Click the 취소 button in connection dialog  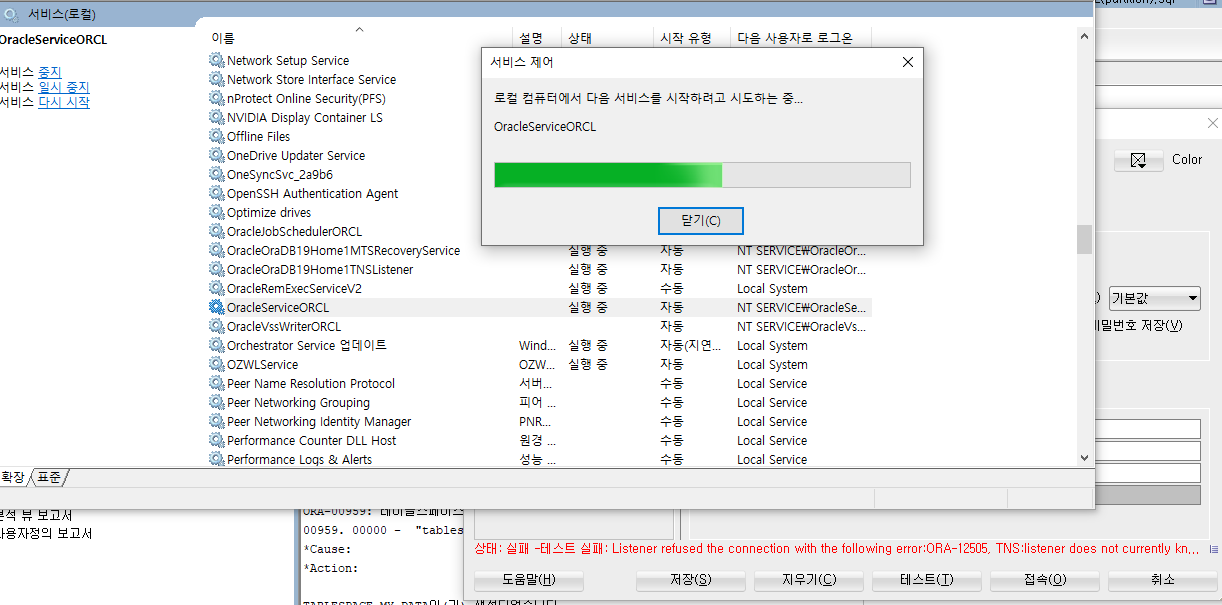click(x=1161, y=580)
